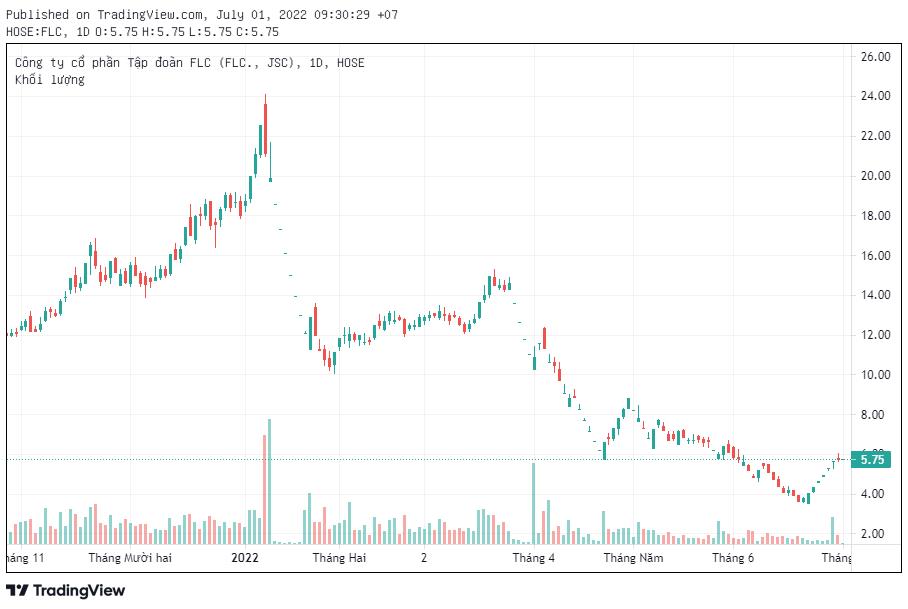
Task: Click the Tháng Hai time axis label
Action: click(x=338, y=557)
